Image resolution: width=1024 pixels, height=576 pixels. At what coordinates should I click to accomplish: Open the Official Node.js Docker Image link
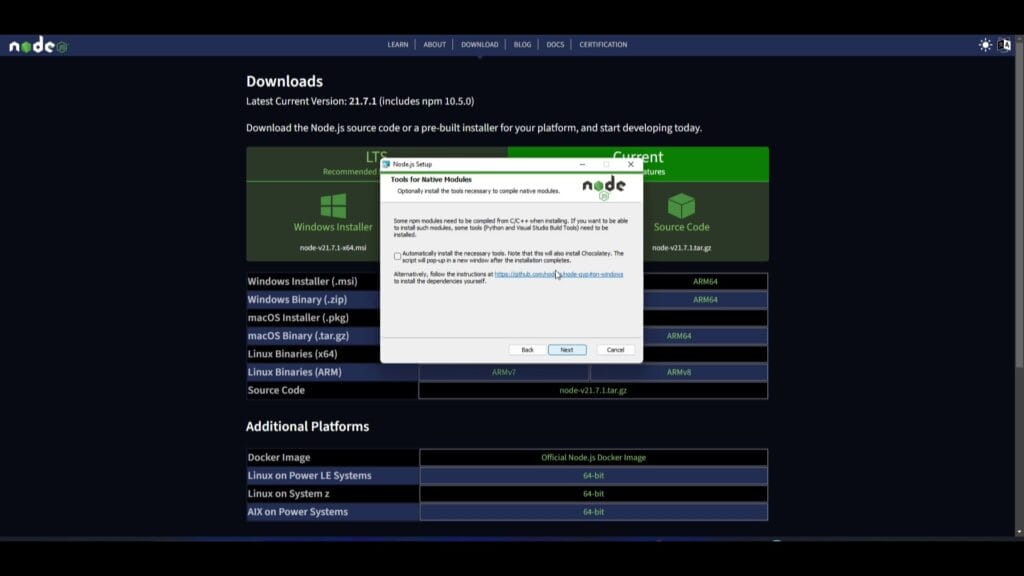pos(593,457)
